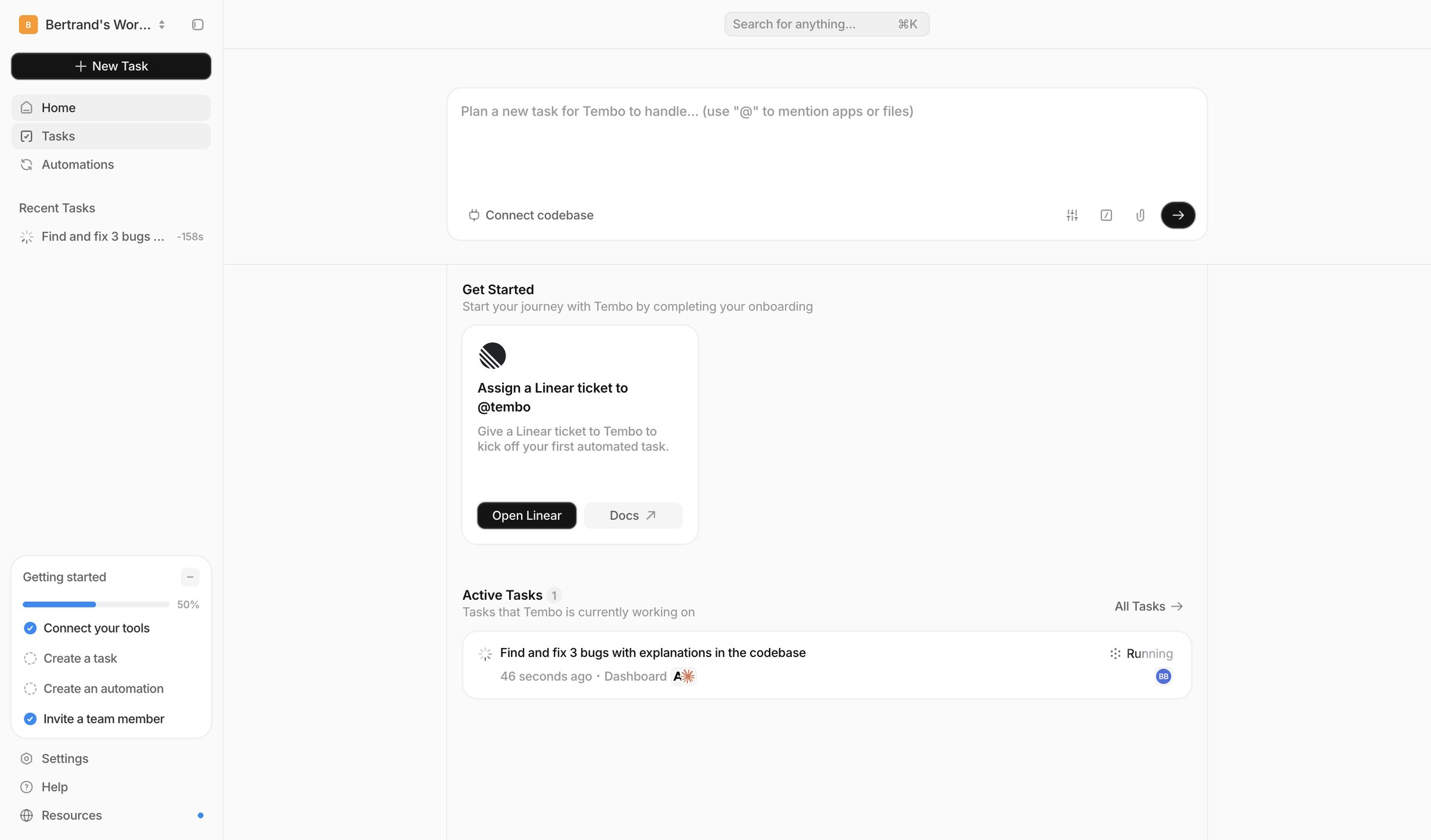The image size is (1431, 840).
Task: Open the Docs external link
Action: [633, 516]
